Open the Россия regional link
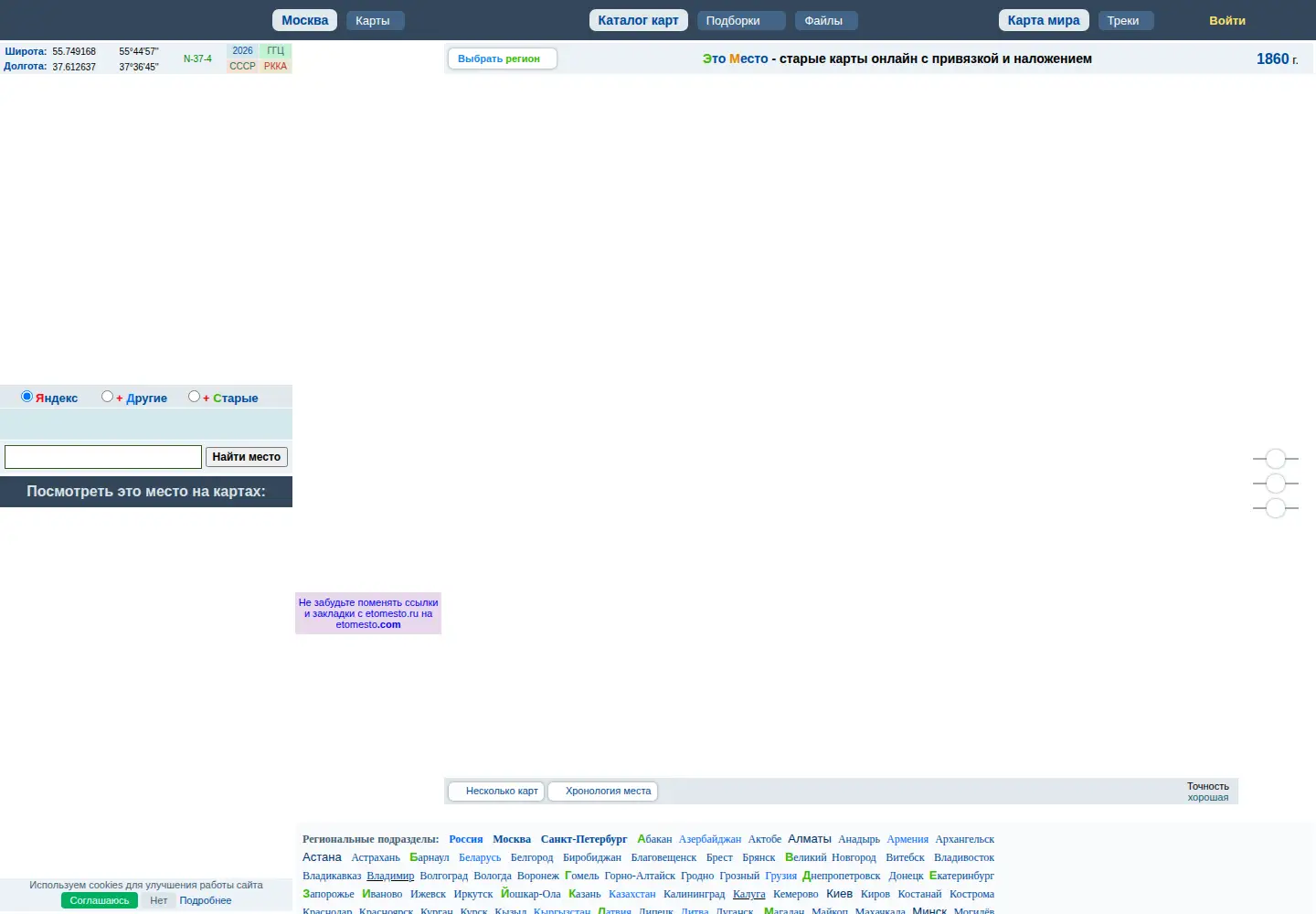Screen dimensions: 1316x914 [465, 839]
